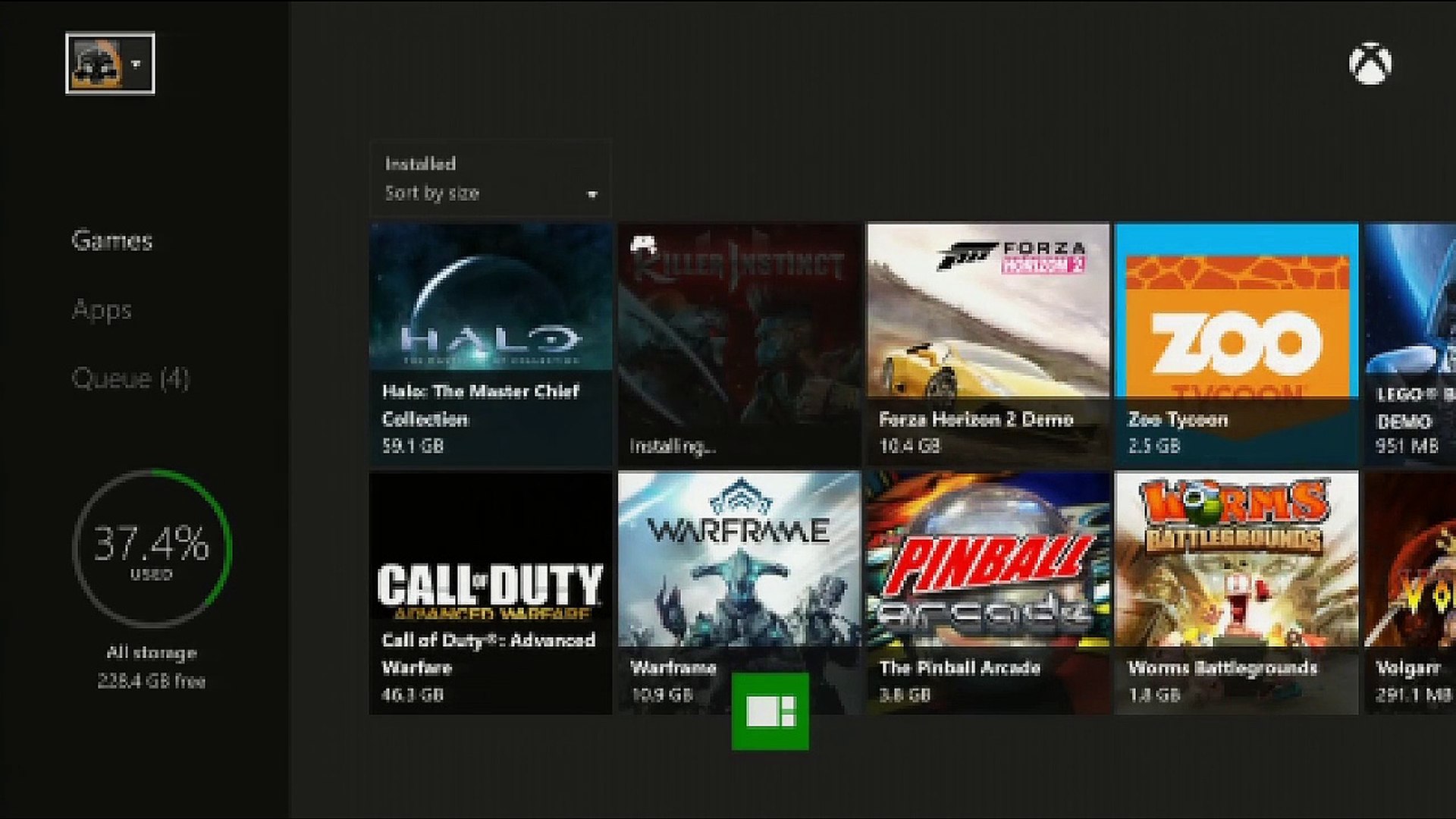Screen dimensions: 1456x819
Task: Switch to the Apps section
Action: (102, 310)
